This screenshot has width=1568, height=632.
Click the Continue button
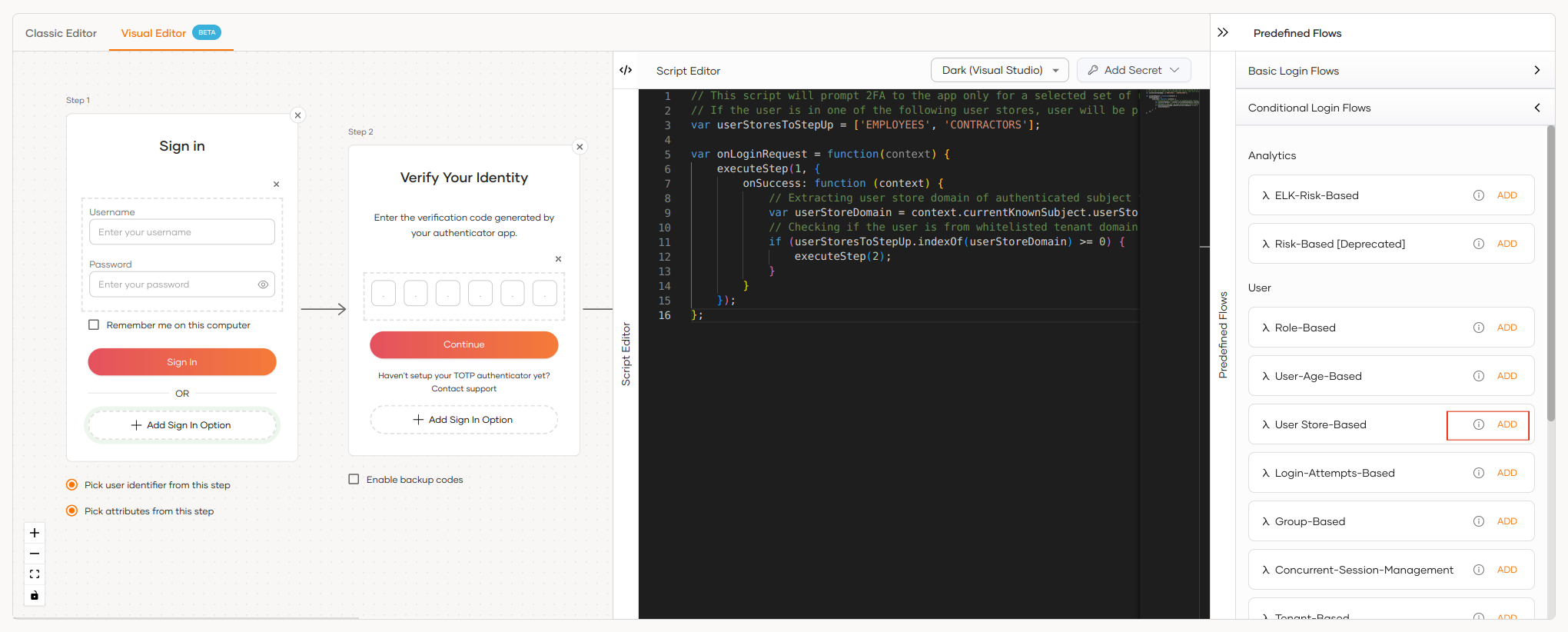click(x=464, y=344)
